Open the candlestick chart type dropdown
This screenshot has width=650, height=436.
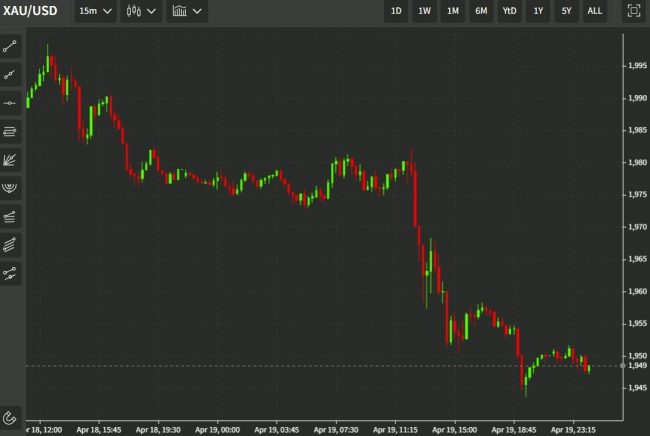coord(141,11)
